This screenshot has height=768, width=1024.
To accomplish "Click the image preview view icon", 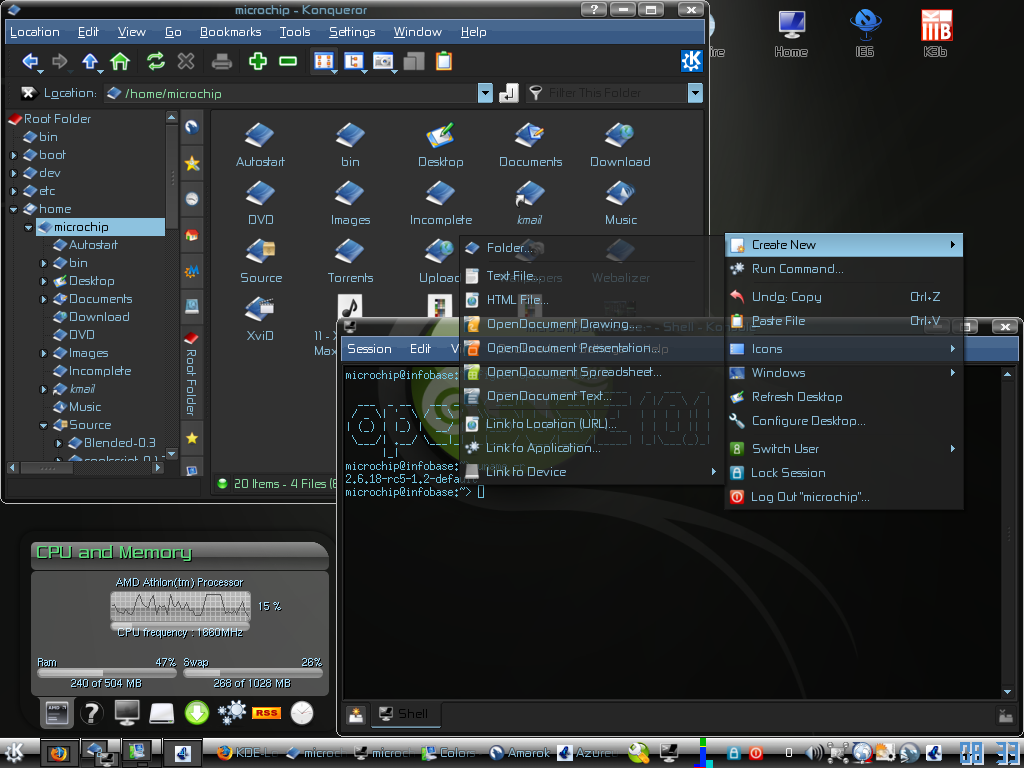I will (383, 61).
